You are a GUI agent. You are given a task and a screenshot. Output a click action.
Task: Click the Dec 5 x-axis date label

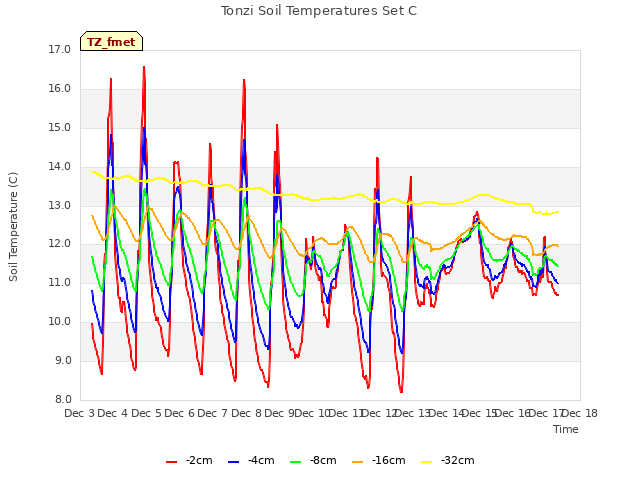(x=146, y=413)
